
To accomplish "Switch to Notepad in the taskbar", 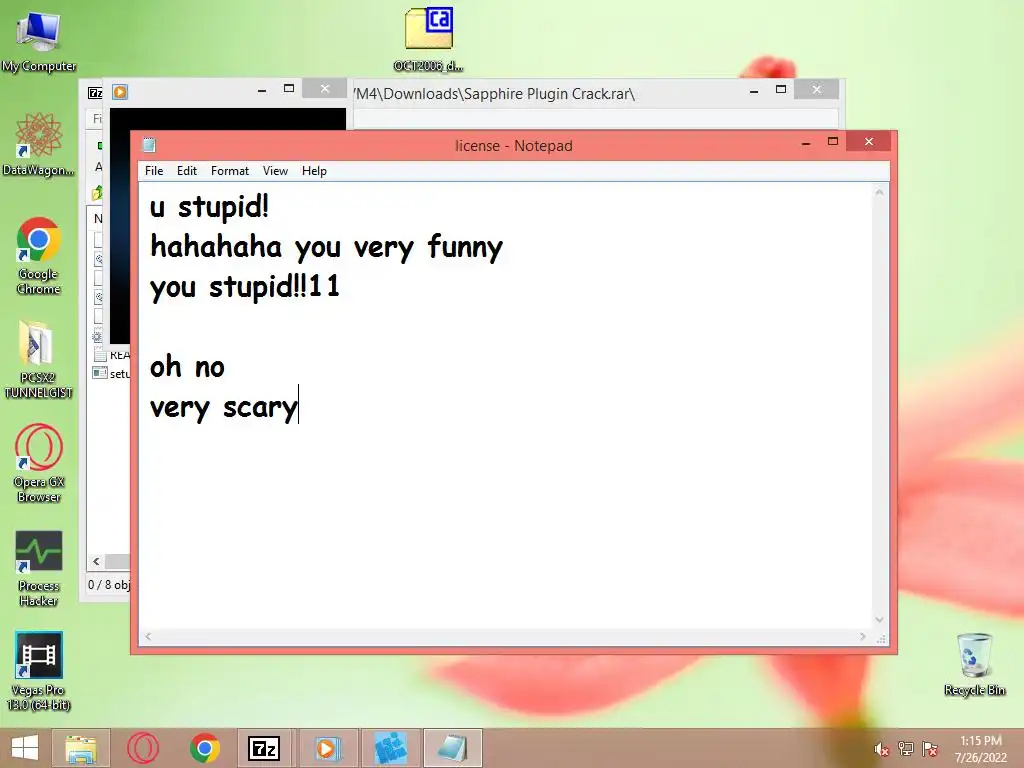I will click(x=453, y=748).
